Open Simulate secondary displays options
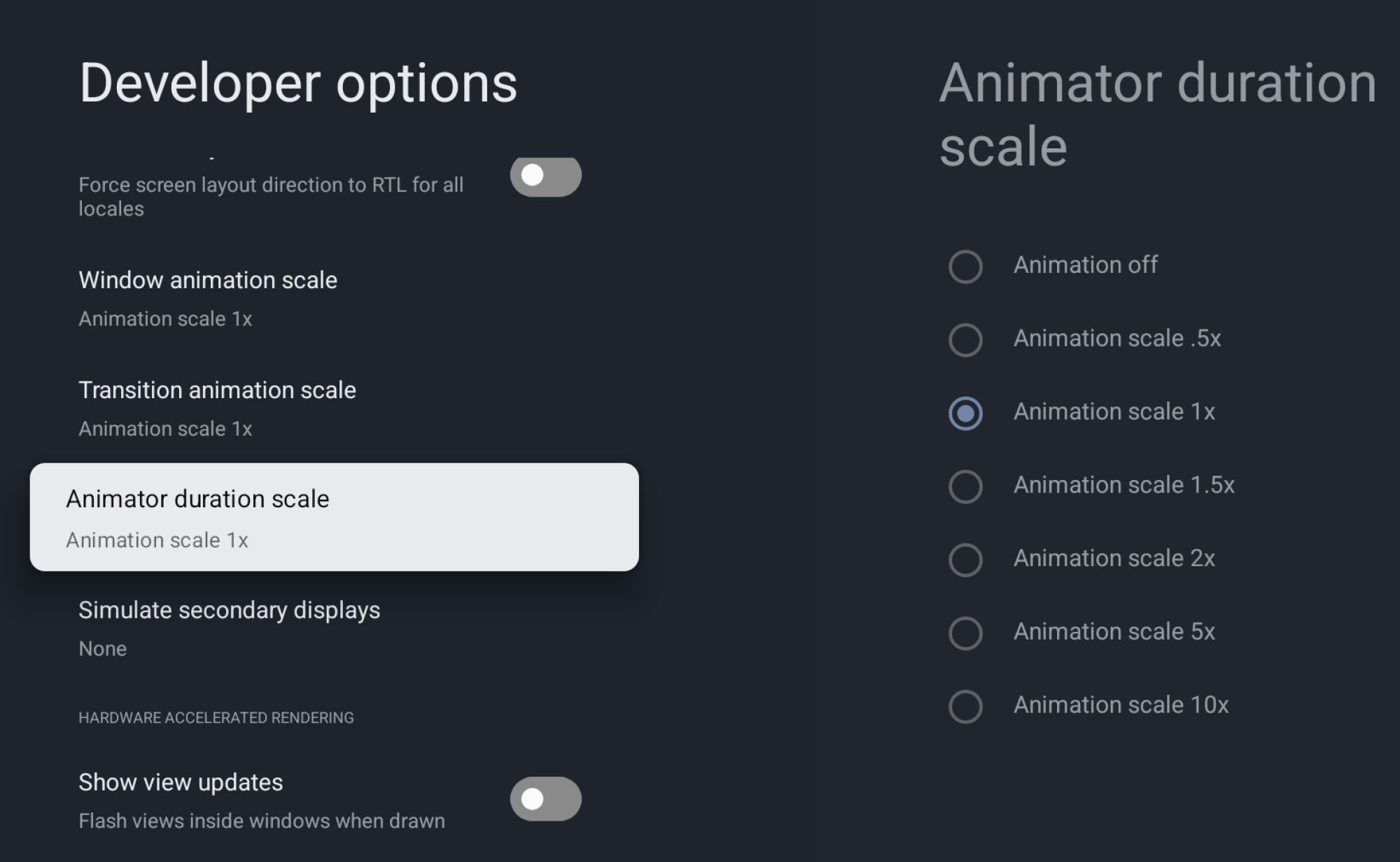Viewport: 1400px width, 862px height. point(230,610)
